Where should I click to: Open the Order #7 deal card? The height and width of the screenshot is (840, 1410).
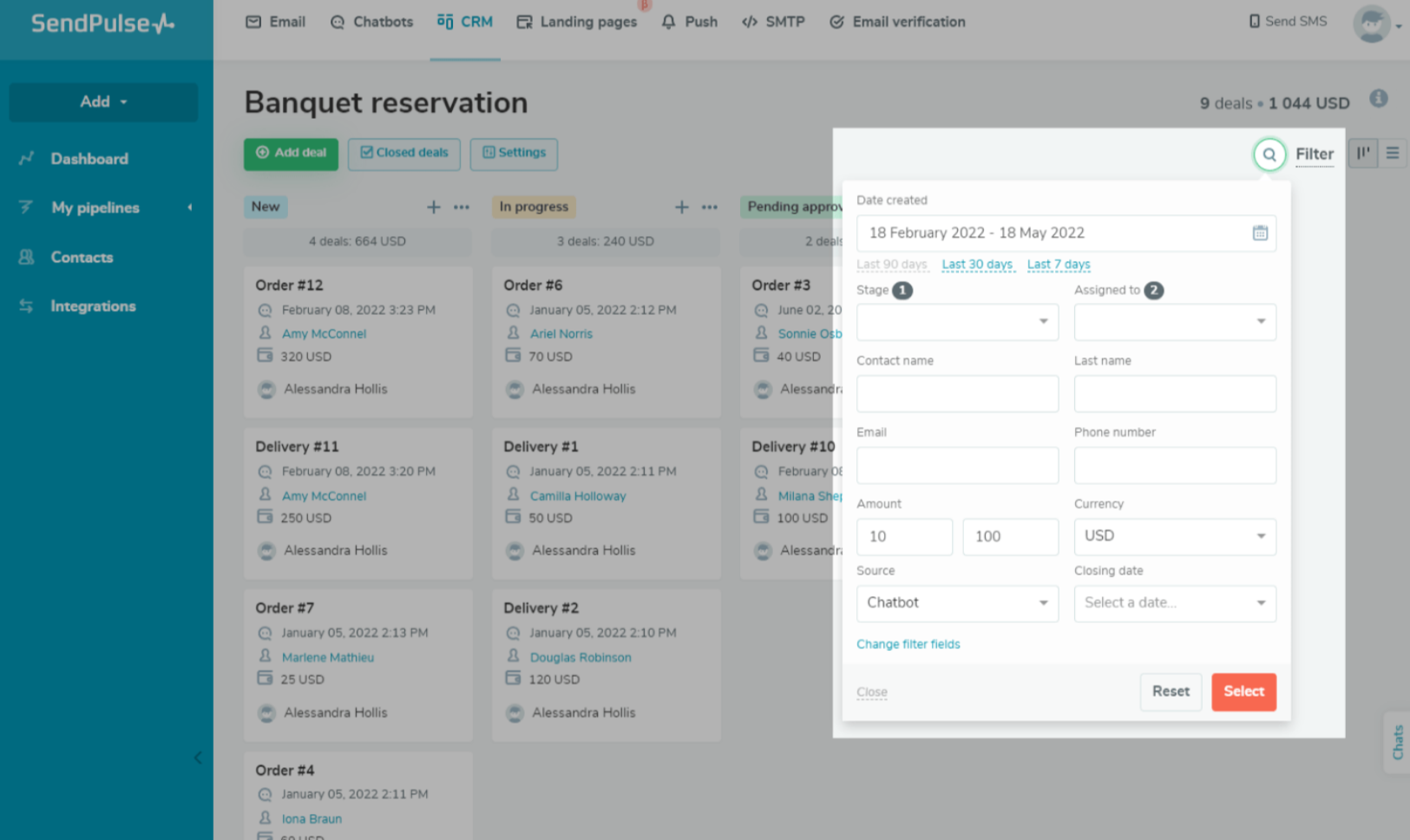[x=357, y=665]
